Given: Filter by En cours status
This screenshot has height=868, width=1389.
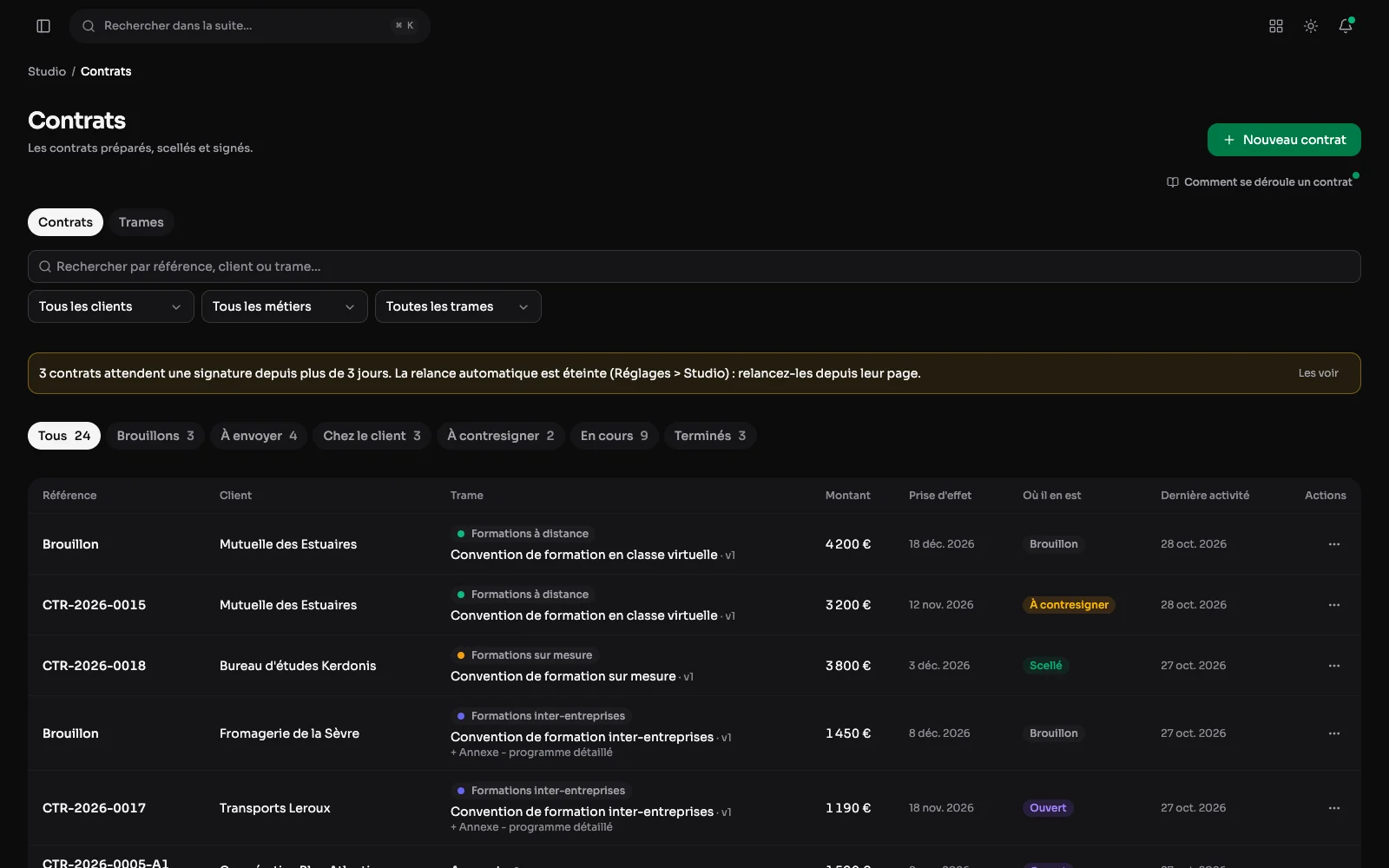Looking at the screenshot, I should coord(615,436).
